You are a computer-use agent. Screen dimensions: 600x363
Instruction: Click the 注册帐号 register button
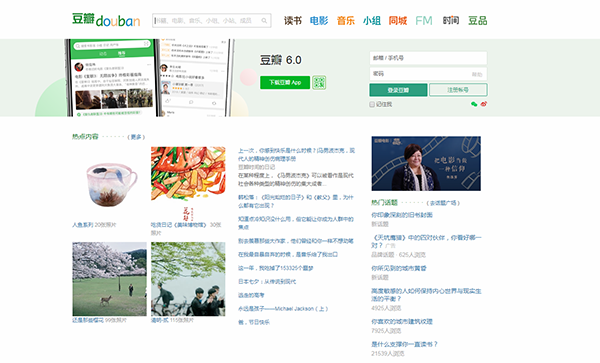click(x=458, y=90)
